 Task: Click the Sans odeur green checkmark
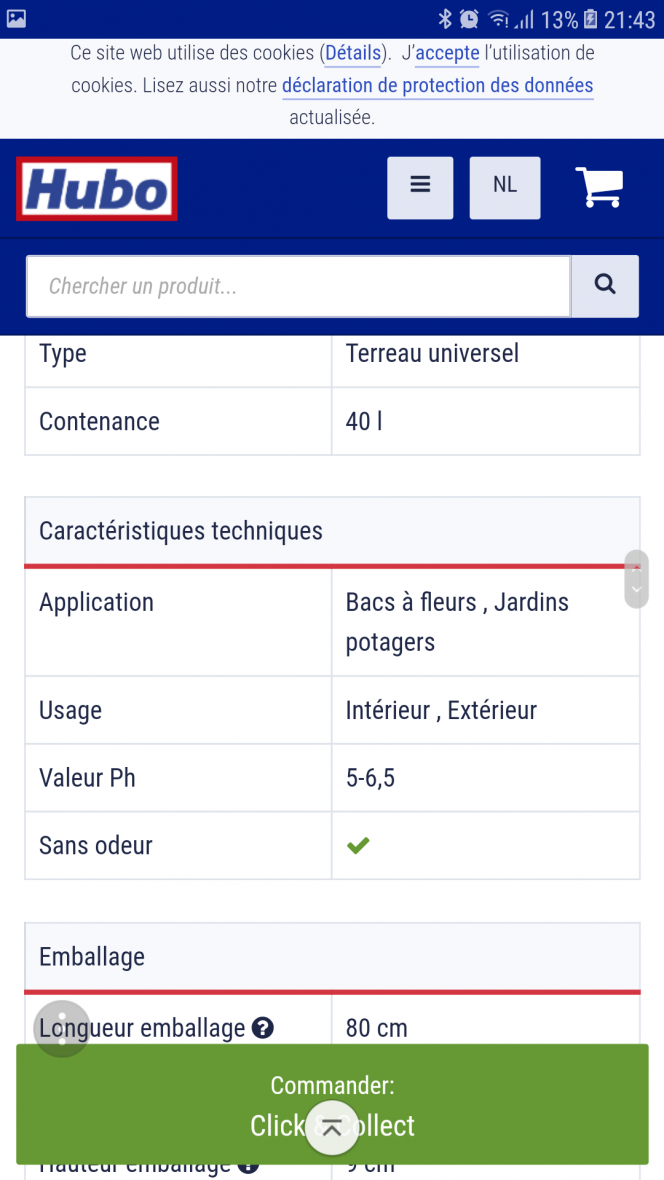tap(358, 845)
